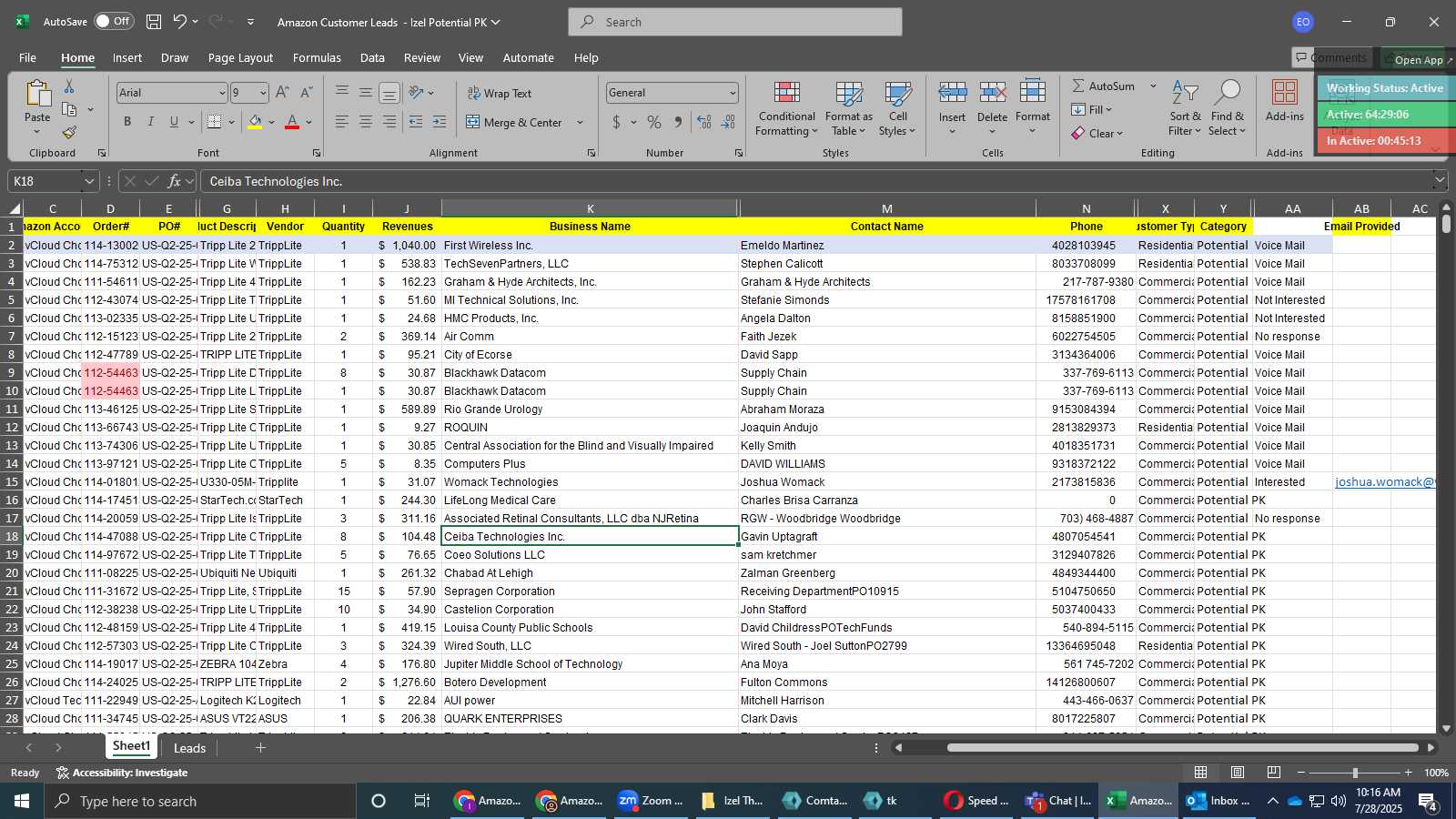Open the AutoSum dropdown arrow

coord(1153,86)
